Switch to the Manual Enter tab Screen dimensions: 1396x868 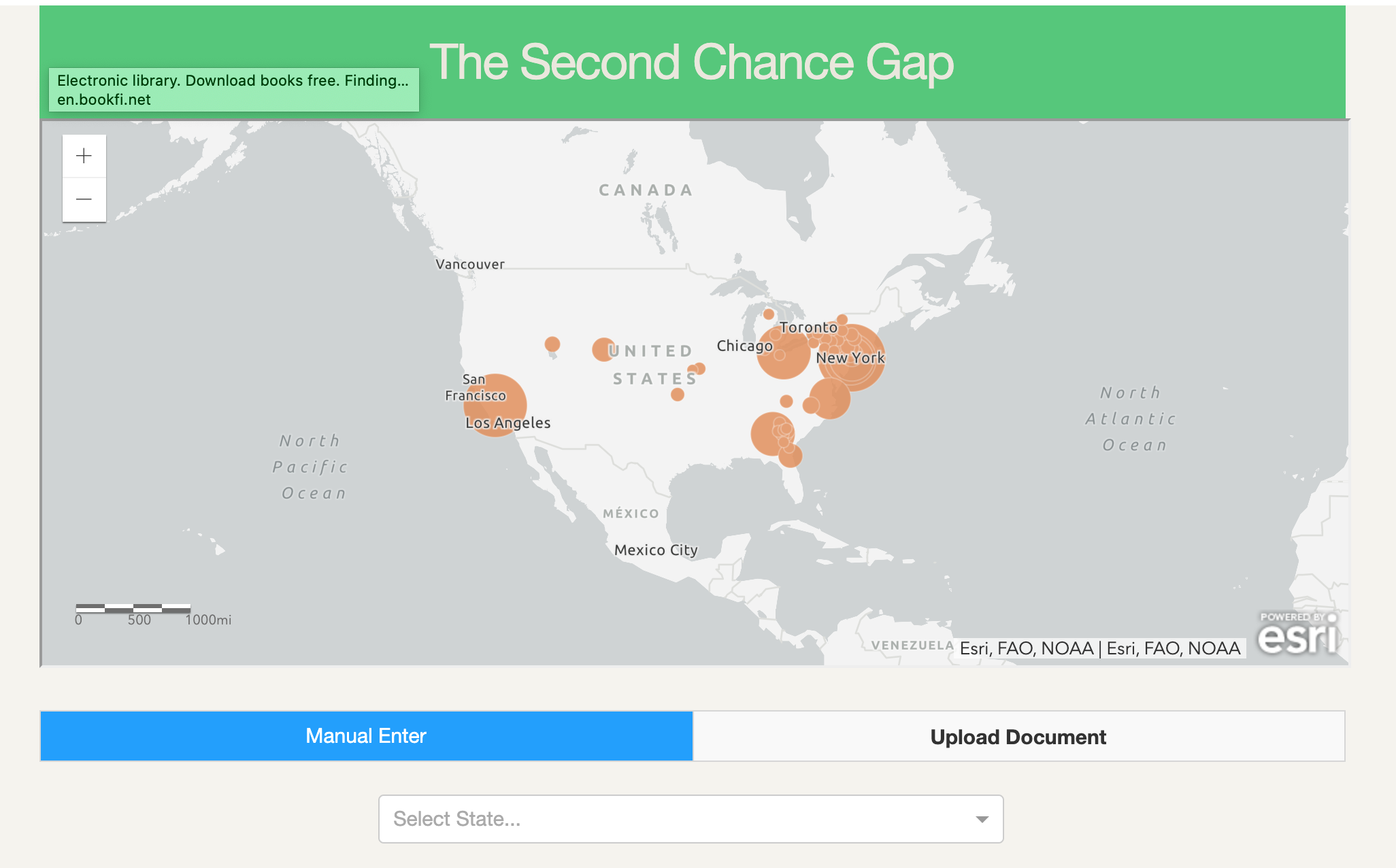tap(367, 736)
